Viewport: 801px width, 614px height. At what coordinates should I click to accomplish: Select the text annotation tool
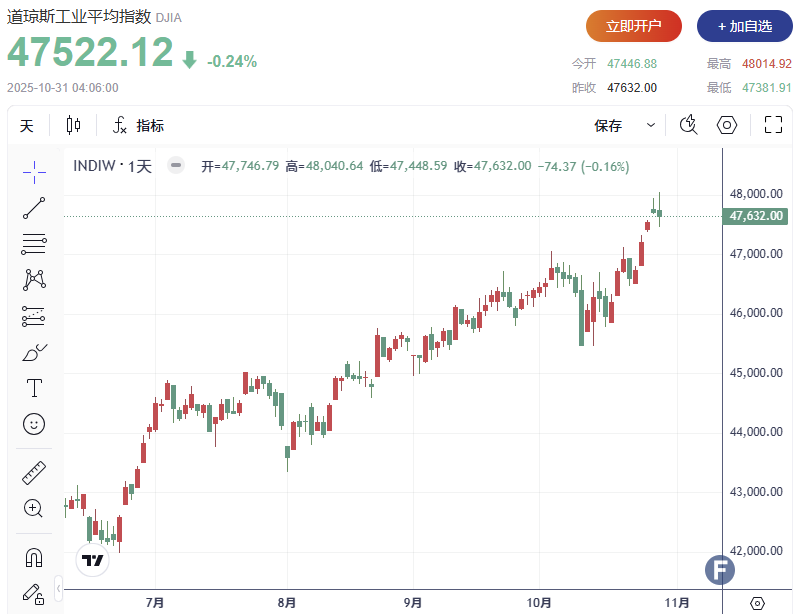34,388
